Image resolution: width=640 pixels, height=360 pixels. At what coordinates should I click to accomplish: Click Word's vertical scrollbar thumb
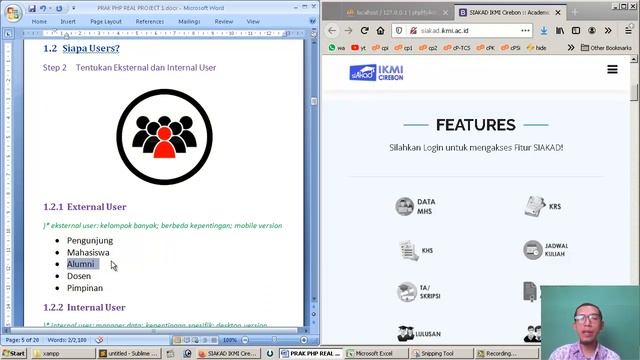(x=314, y=101)
